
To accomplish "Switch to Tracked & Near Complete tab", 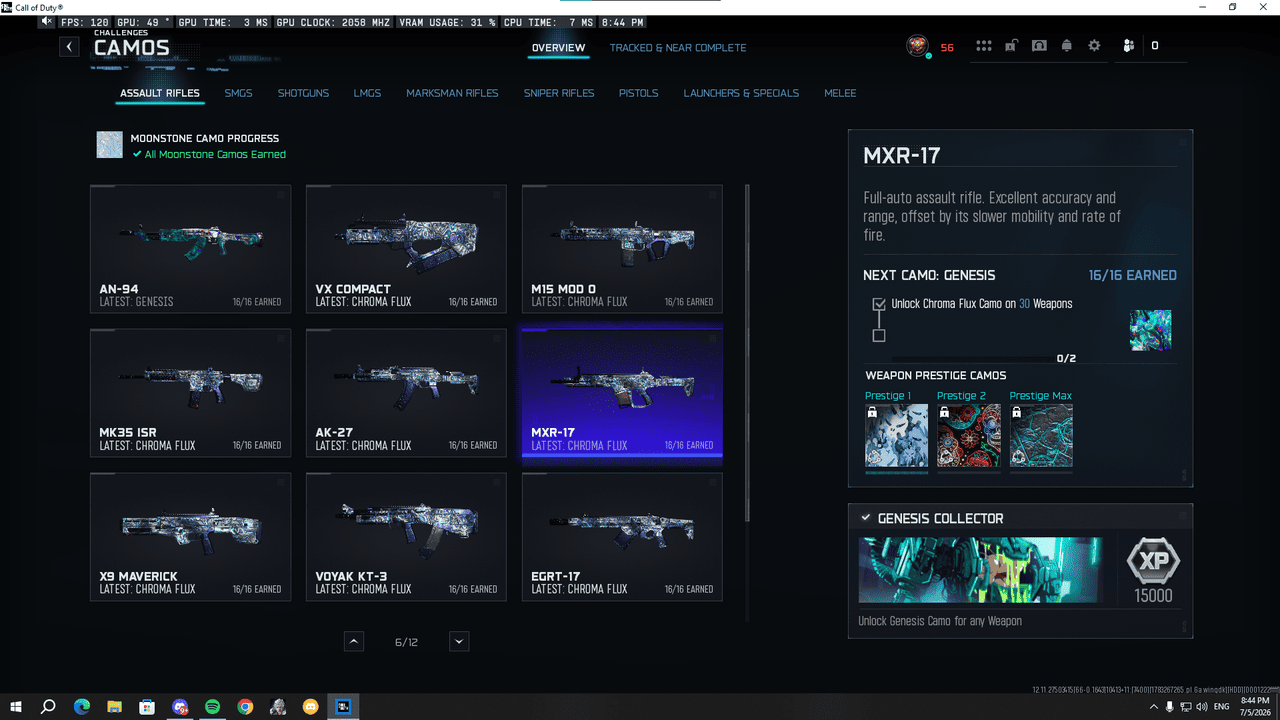I will 678,48.
